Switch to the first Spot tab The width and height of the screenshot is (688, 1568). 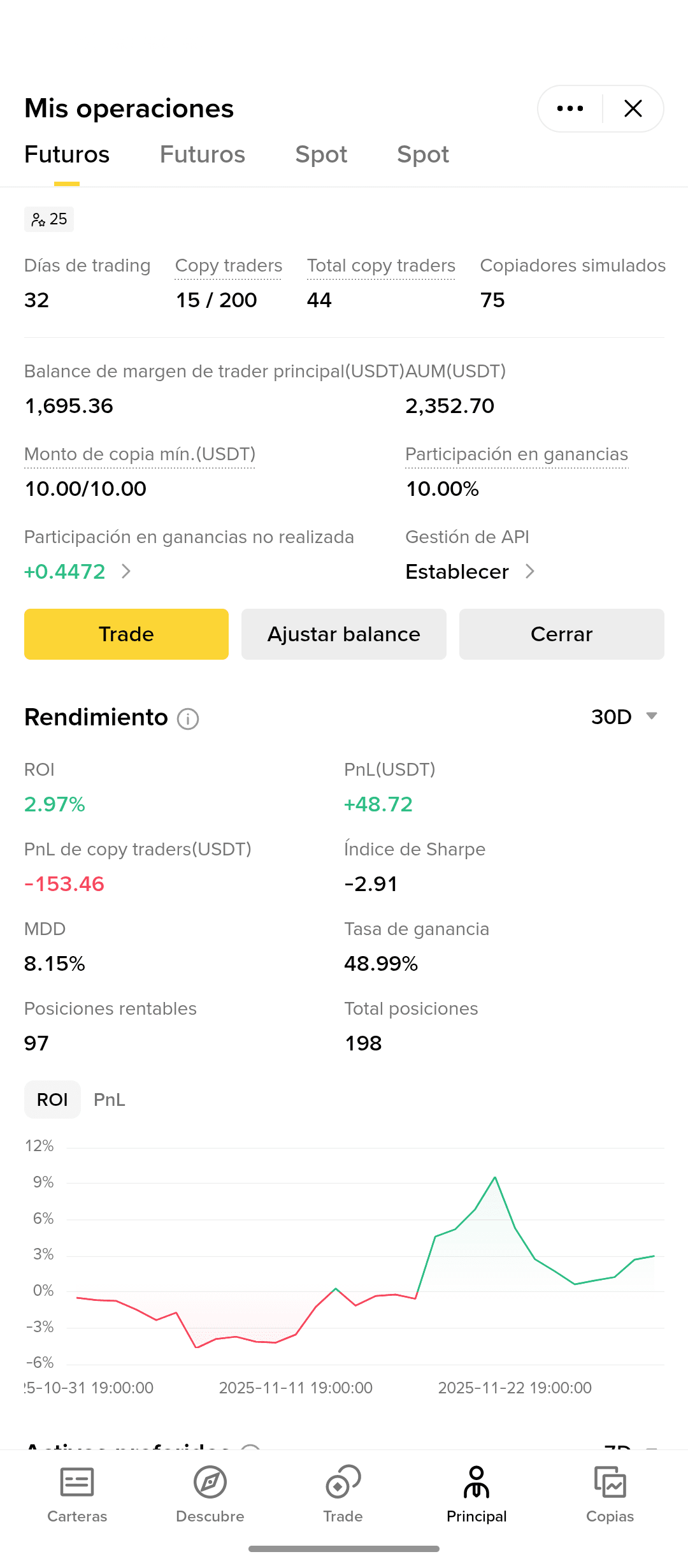[x=321, y=154]
